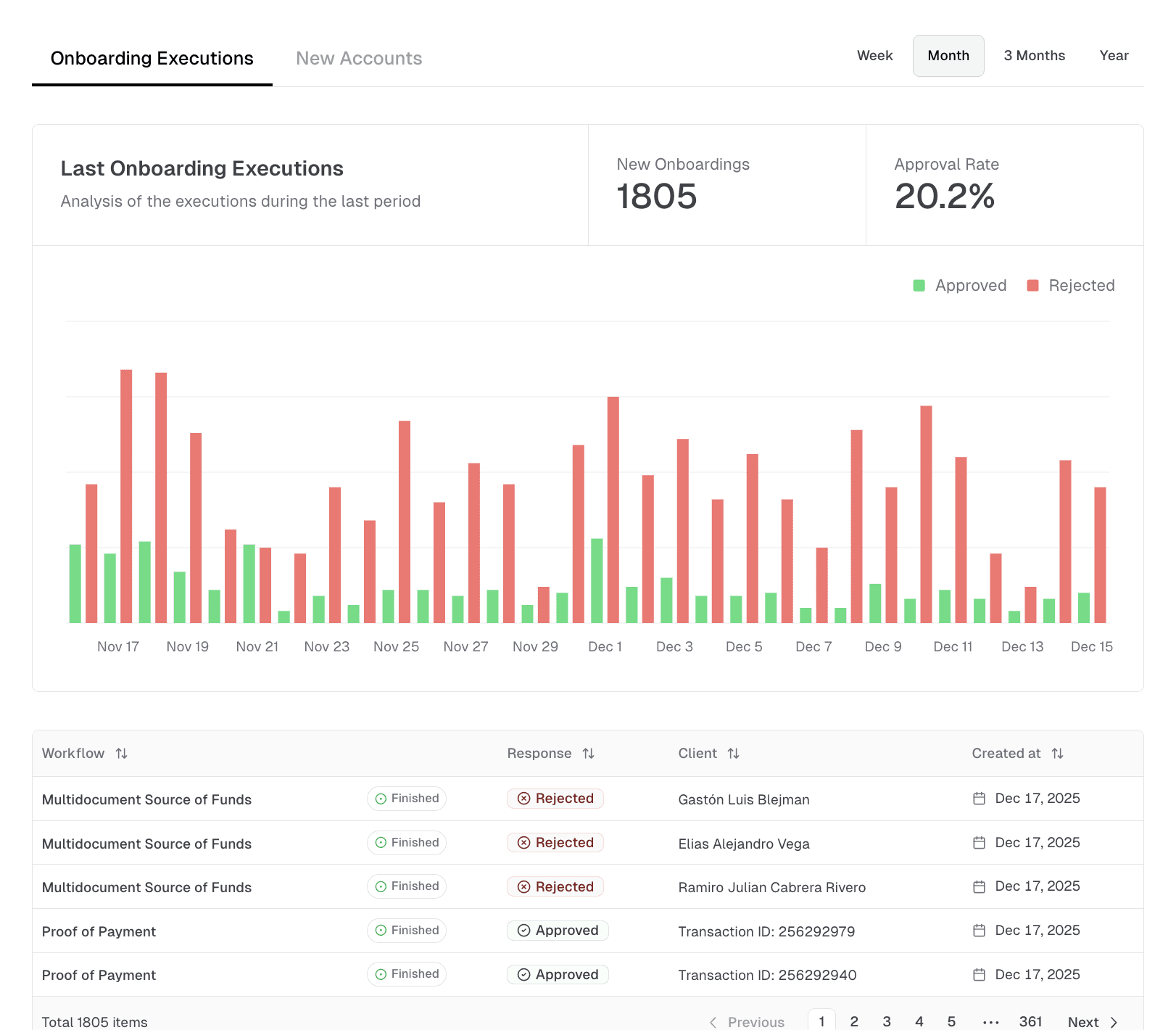1176x1030 pixels.
Task: Open hidden pages via the pagination ellipsis
Action: point(990,1021)
